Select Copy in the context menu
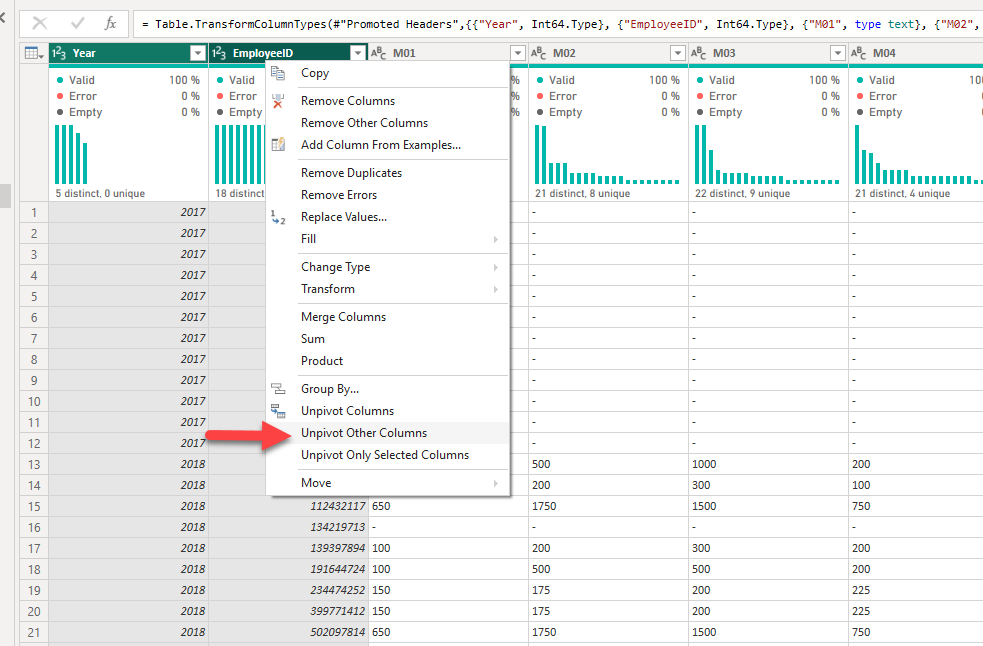 click(314, 73)
